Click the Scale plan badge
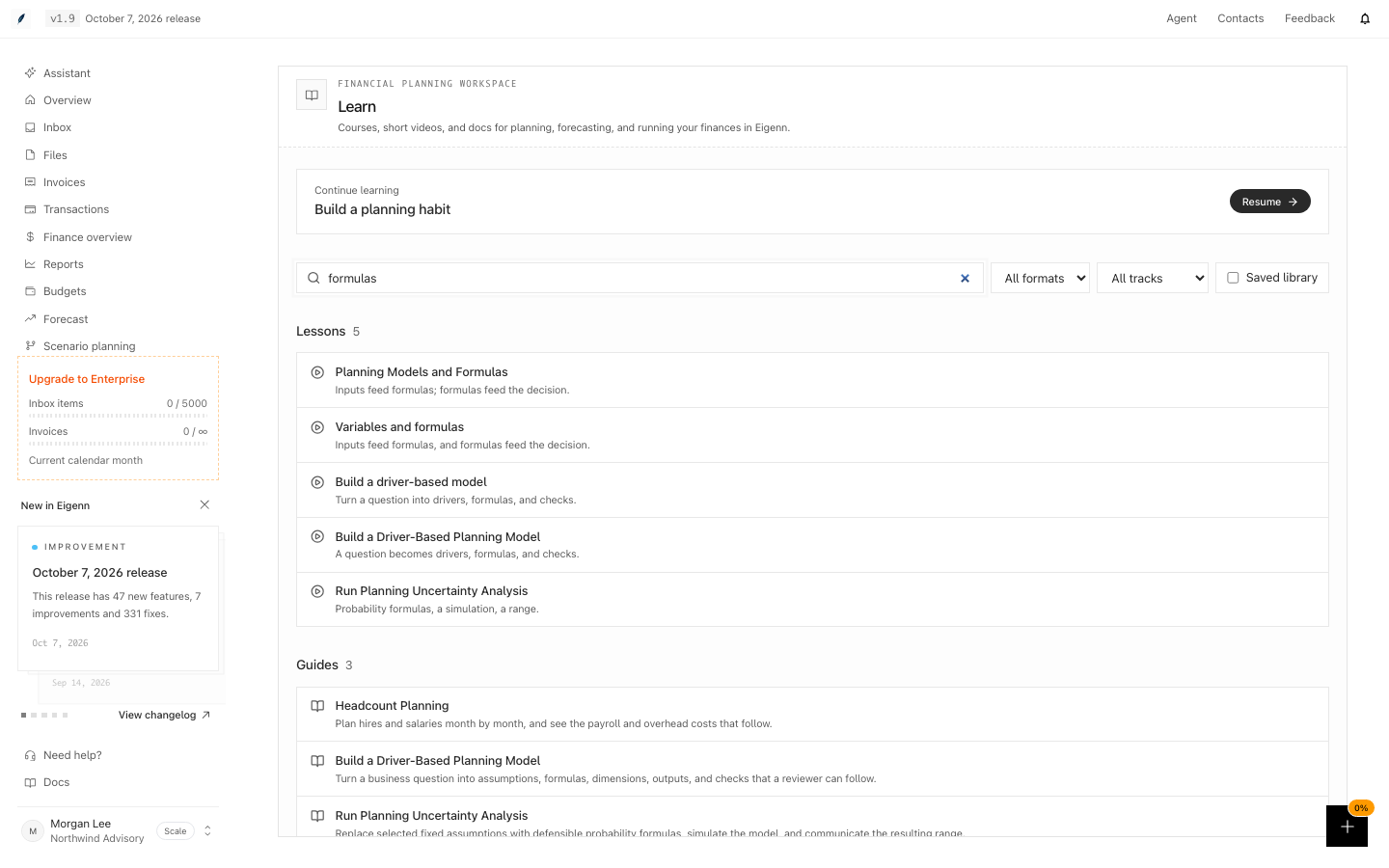The width and height of the screenshot is (1389, 868). (176, 831)
